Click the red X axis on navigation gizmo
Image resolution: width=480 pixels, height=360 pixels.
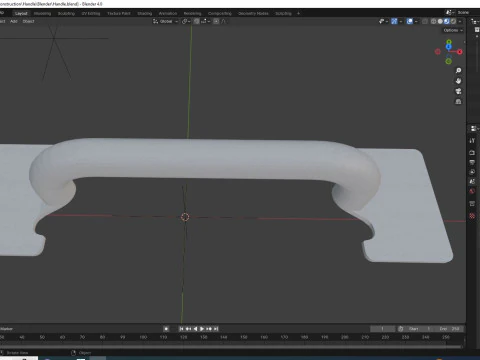point(460,52)
